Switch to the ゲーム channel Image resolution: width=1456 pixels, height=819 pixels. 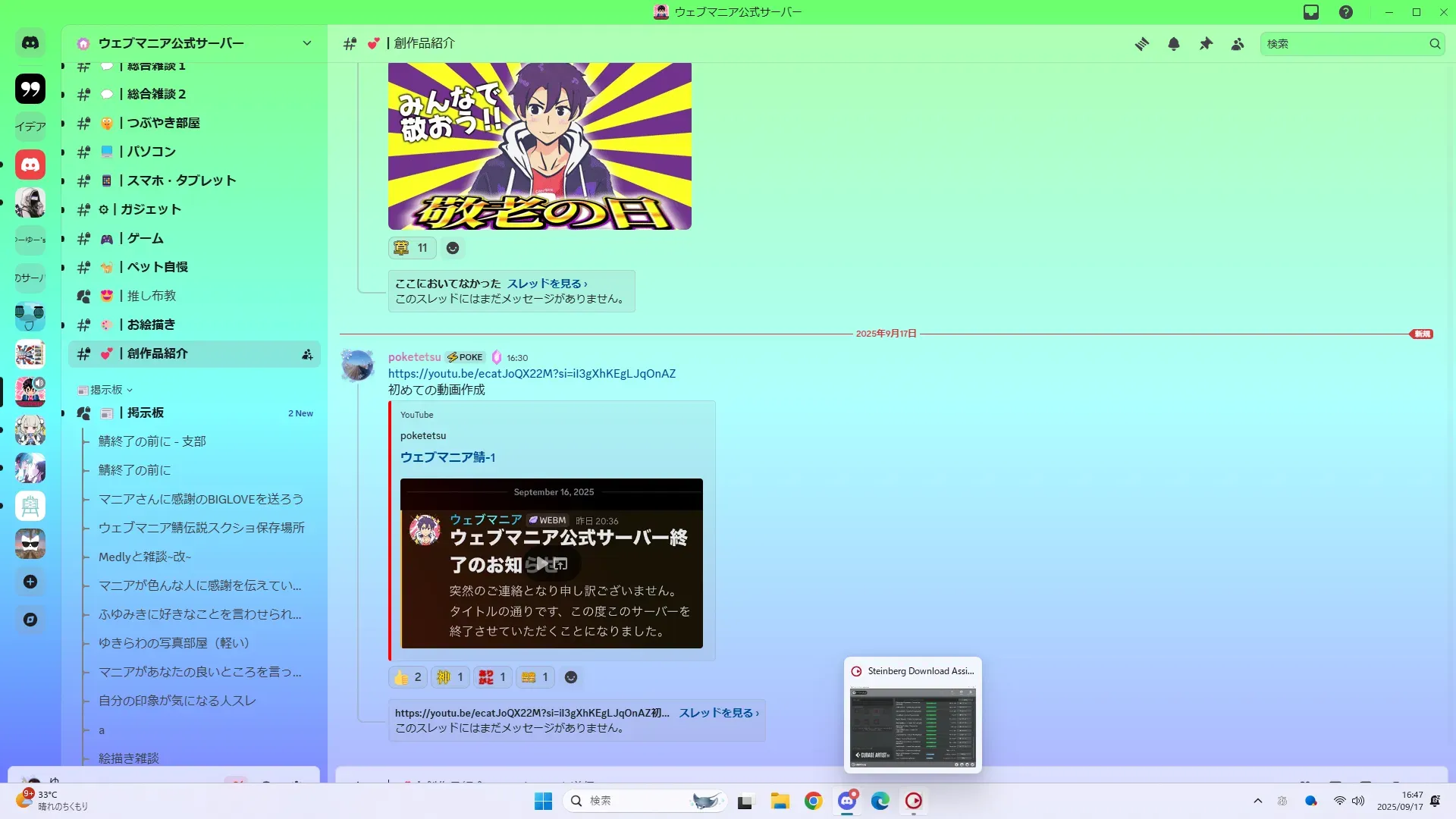click(x=145, y=238)
